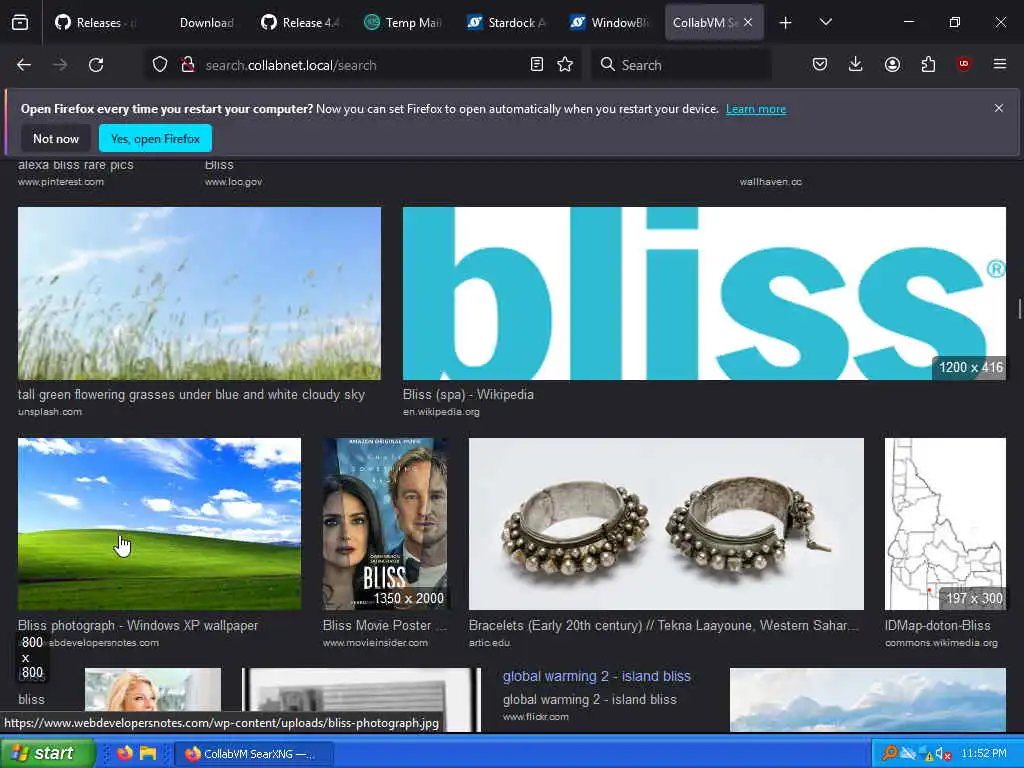This screenshot has height=768, width=1024.
Task: Select CollabVM SearXNG taskbar button
Action: (x=255, y=754)
